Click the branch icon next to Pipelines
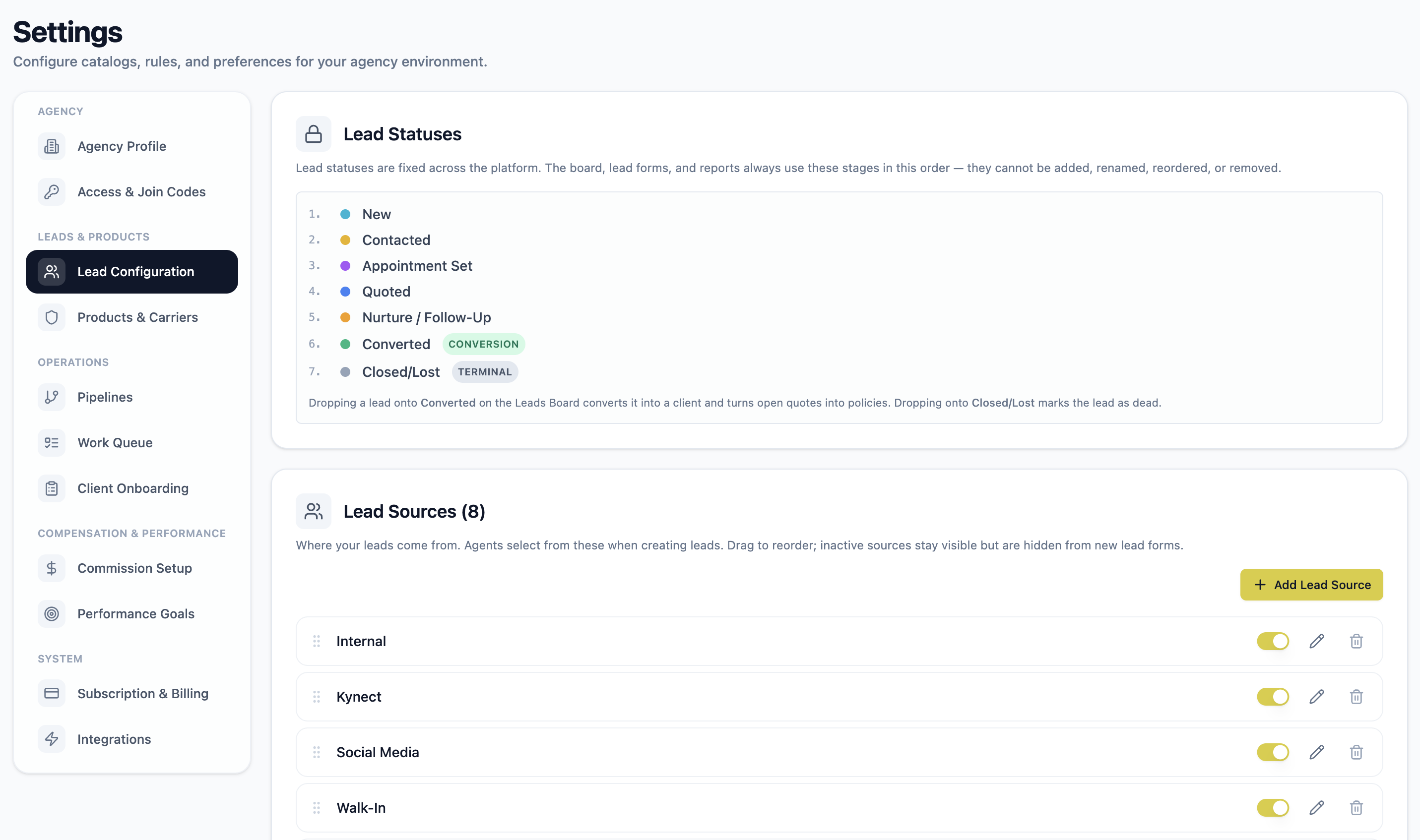 tap(52, 397)
